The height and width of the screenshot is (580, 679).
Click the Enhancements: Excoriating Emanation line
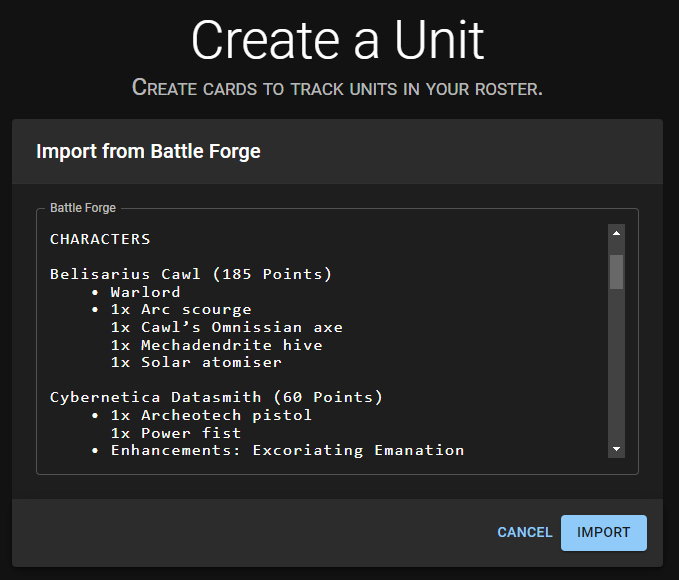(x=287, y=450)
